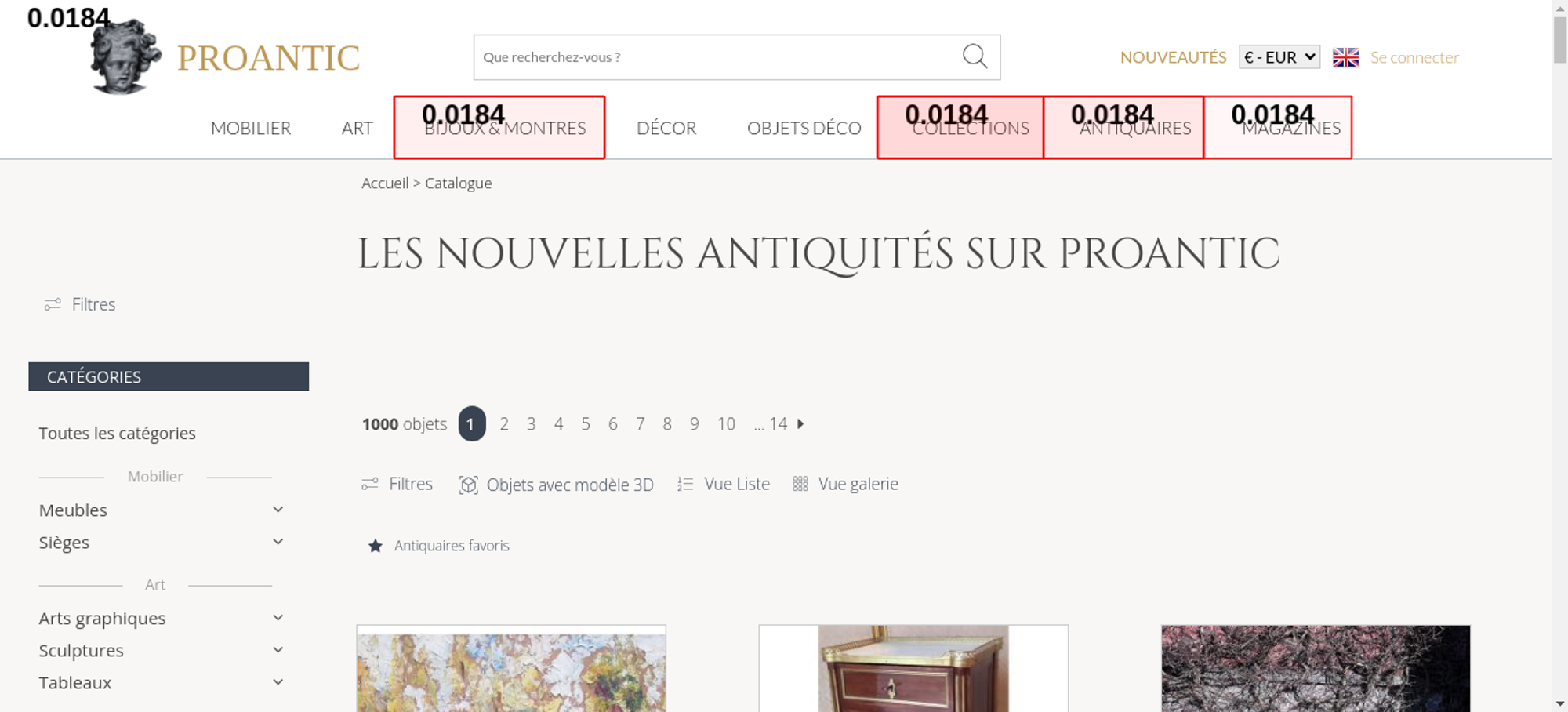Expand the Arts graphiques category
The width and height of the screenshot is (1568, 712).
278,618
